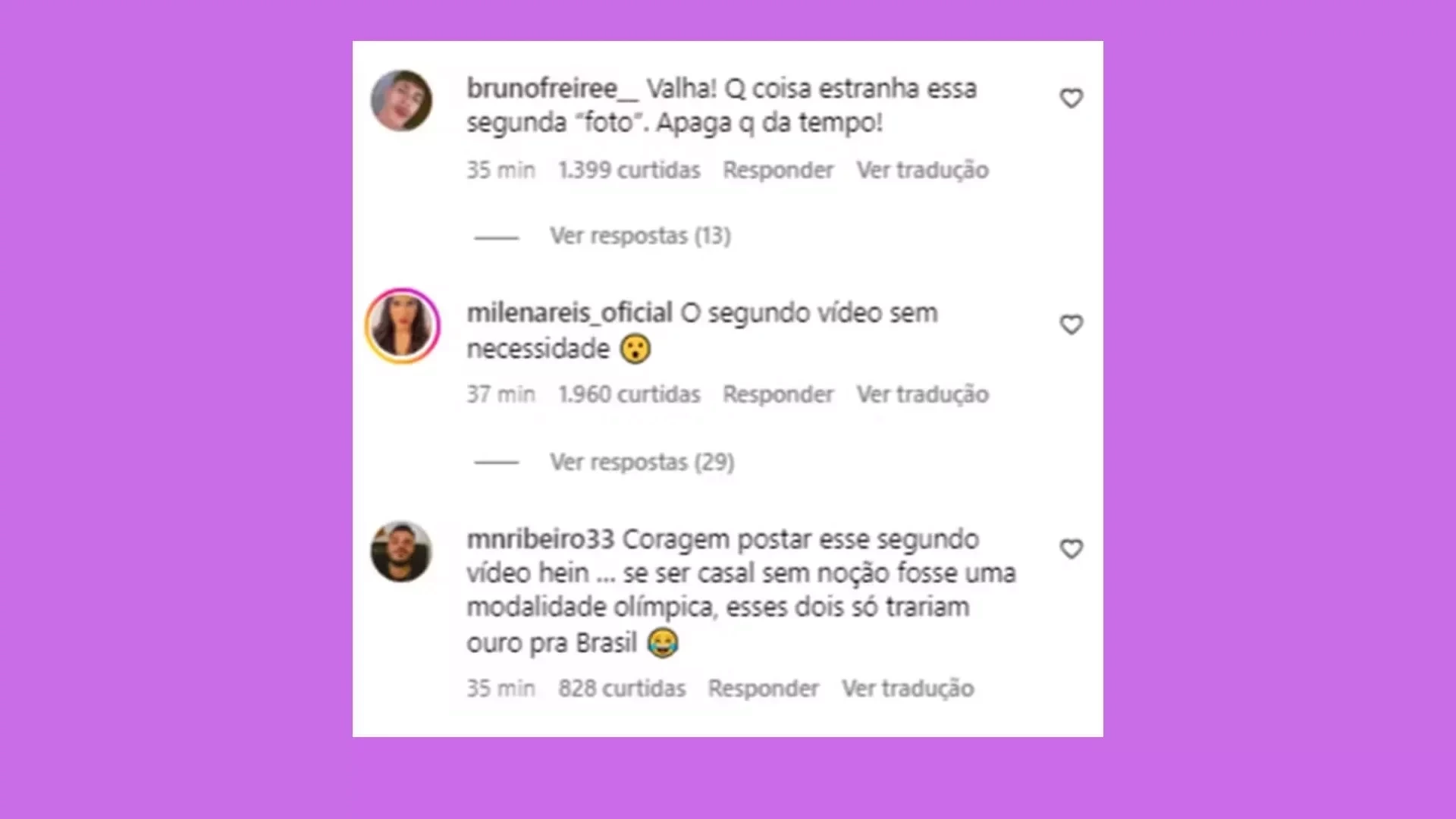Open milenareis_oficial username link
1456x819 pixels.
coord(570,313)
